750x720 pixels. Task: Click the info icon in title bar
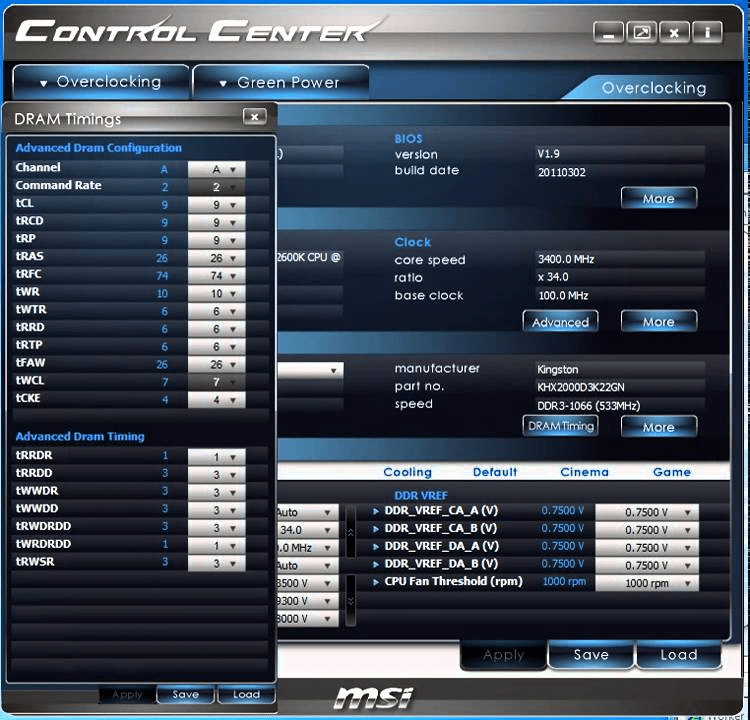pos(706,33)
